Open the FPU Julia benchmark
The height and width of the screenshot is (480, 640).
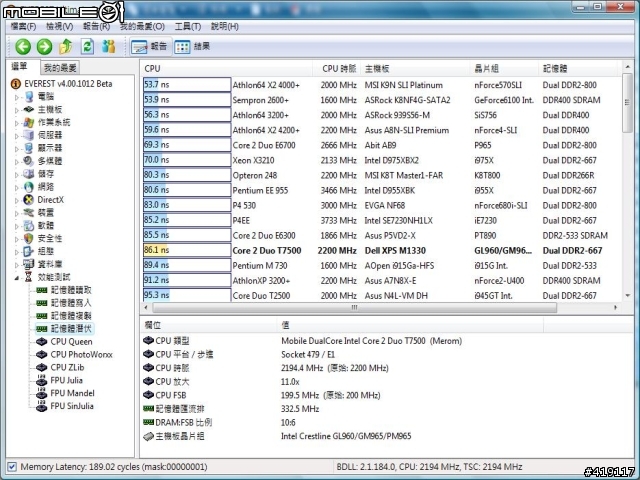pyautogui.click(x=67, y=380)
